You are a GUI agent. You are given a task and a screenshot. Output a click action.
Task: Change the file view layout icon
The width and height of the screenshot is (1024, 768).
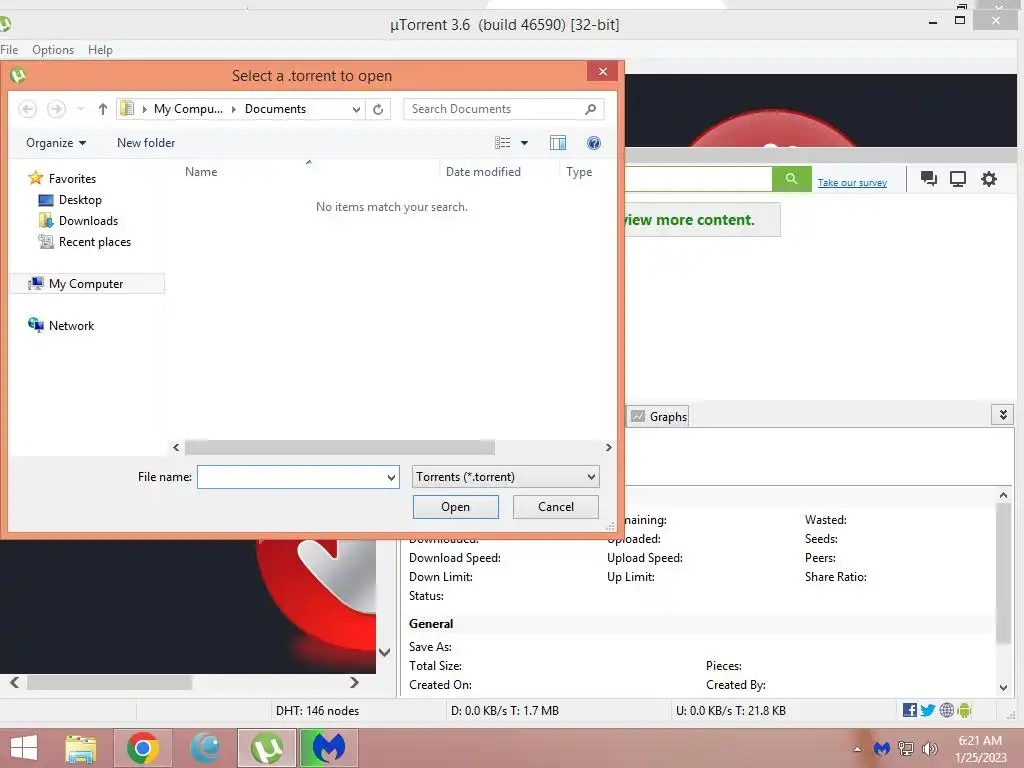coord(503,142)
